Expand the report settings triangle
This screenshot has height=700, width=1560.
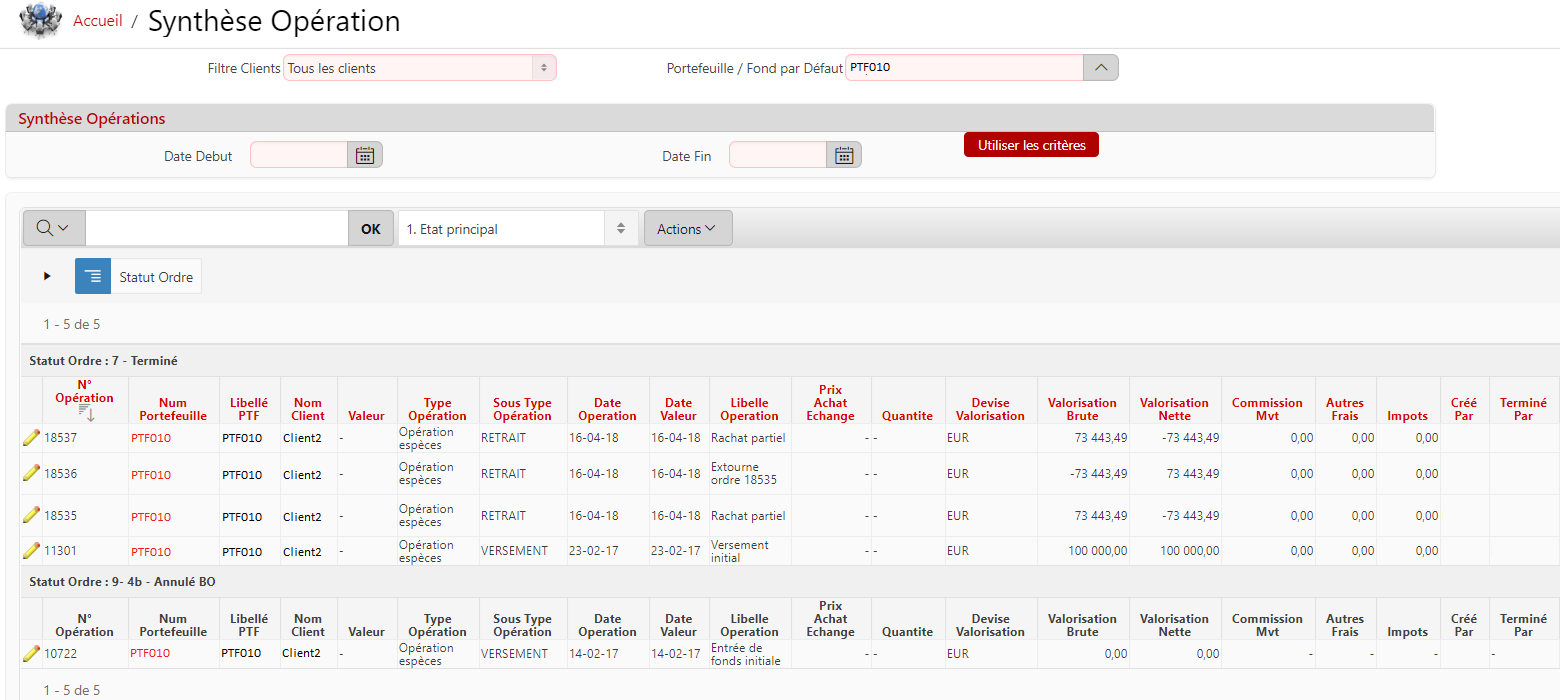point(47,276)
